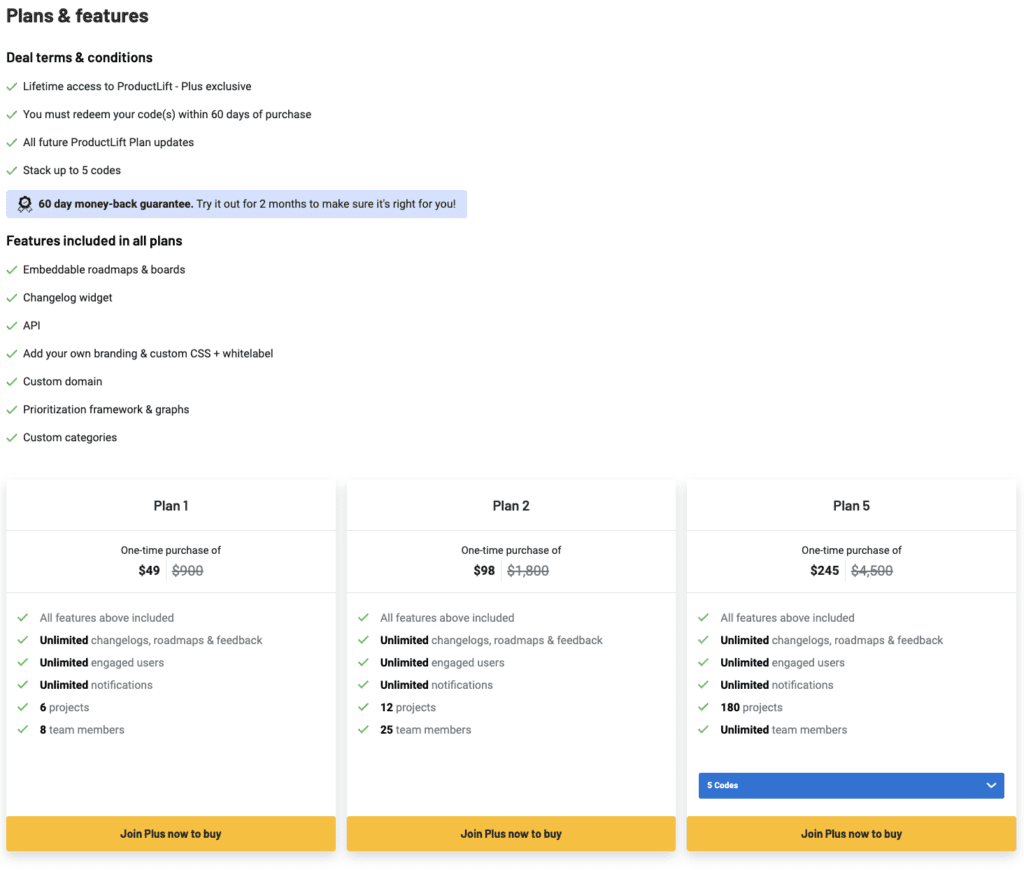Select the Plan 2 card header

coord(511,506)
